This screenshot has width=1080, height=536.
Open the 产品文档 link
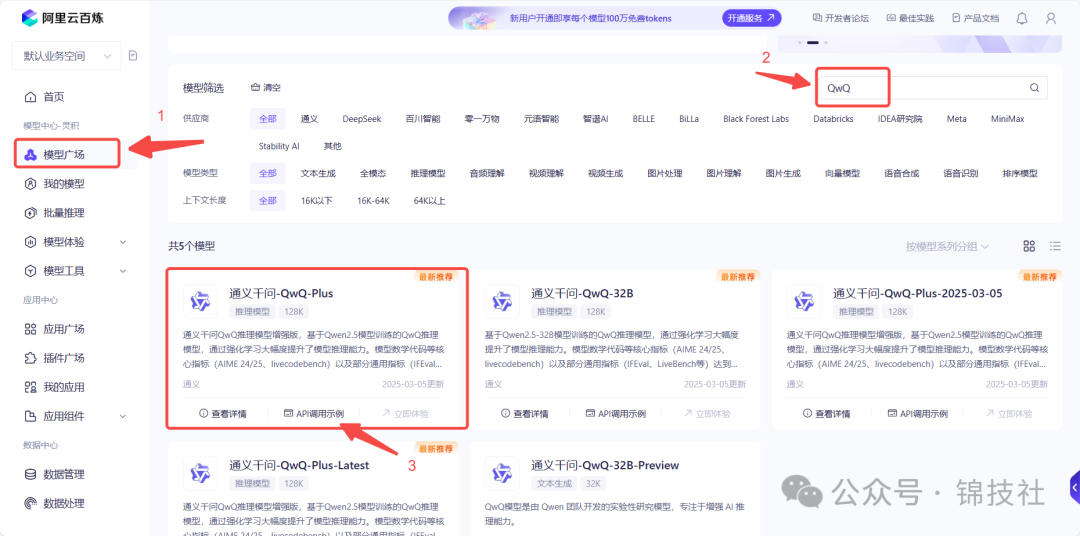[x=975, y=18]
